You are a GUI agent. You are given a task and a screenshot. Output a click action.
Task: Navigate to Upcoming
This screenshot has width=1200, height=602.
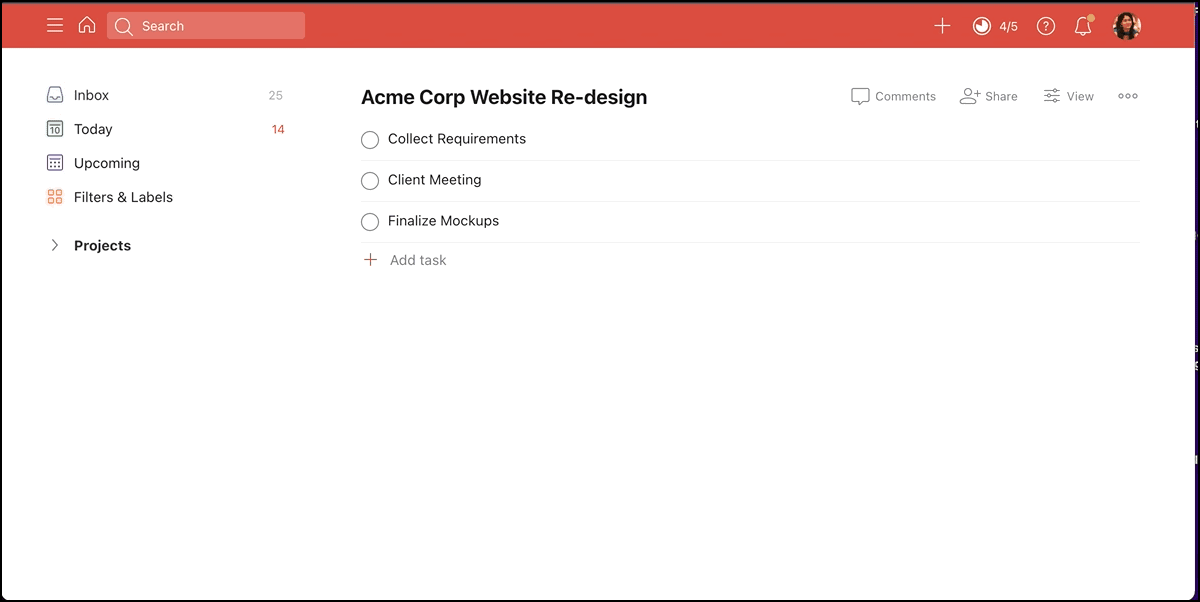click(106, 163)
